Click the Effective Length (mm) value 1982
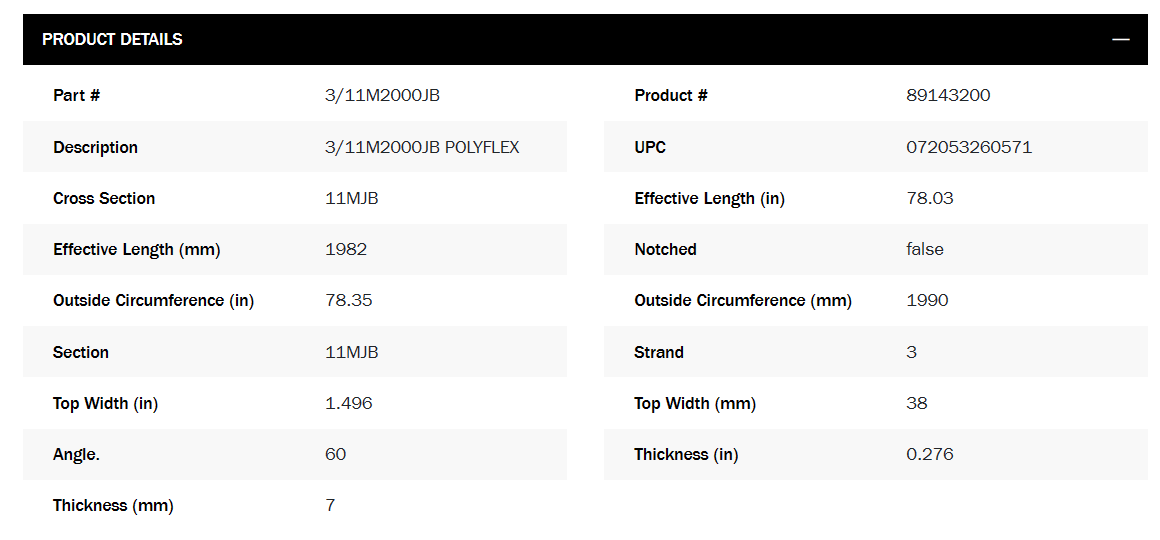Screen dimensions: 1160x540 pos(346,249)
